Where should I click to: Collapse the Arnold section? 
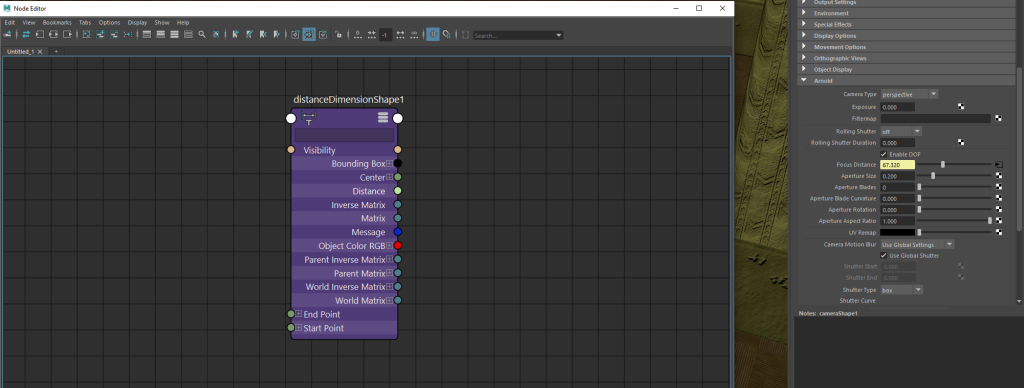pyautogui.click(x=804, y=80)
